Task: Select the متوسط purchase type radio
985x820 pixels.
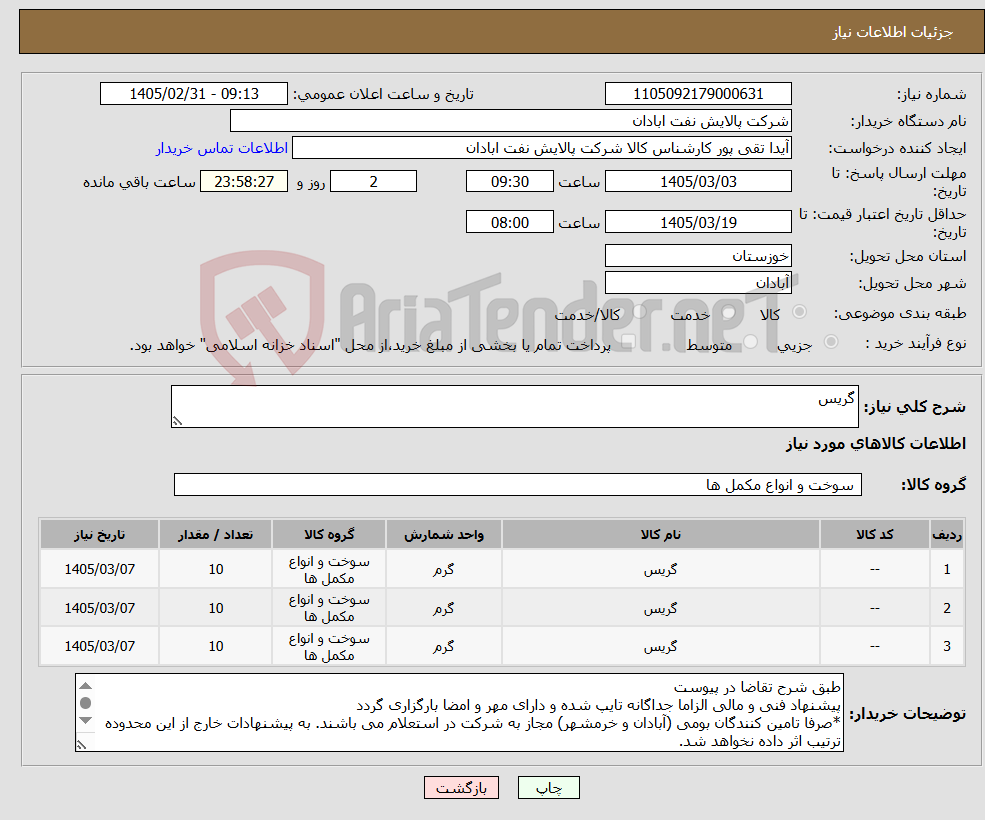Action: [751, 342]
